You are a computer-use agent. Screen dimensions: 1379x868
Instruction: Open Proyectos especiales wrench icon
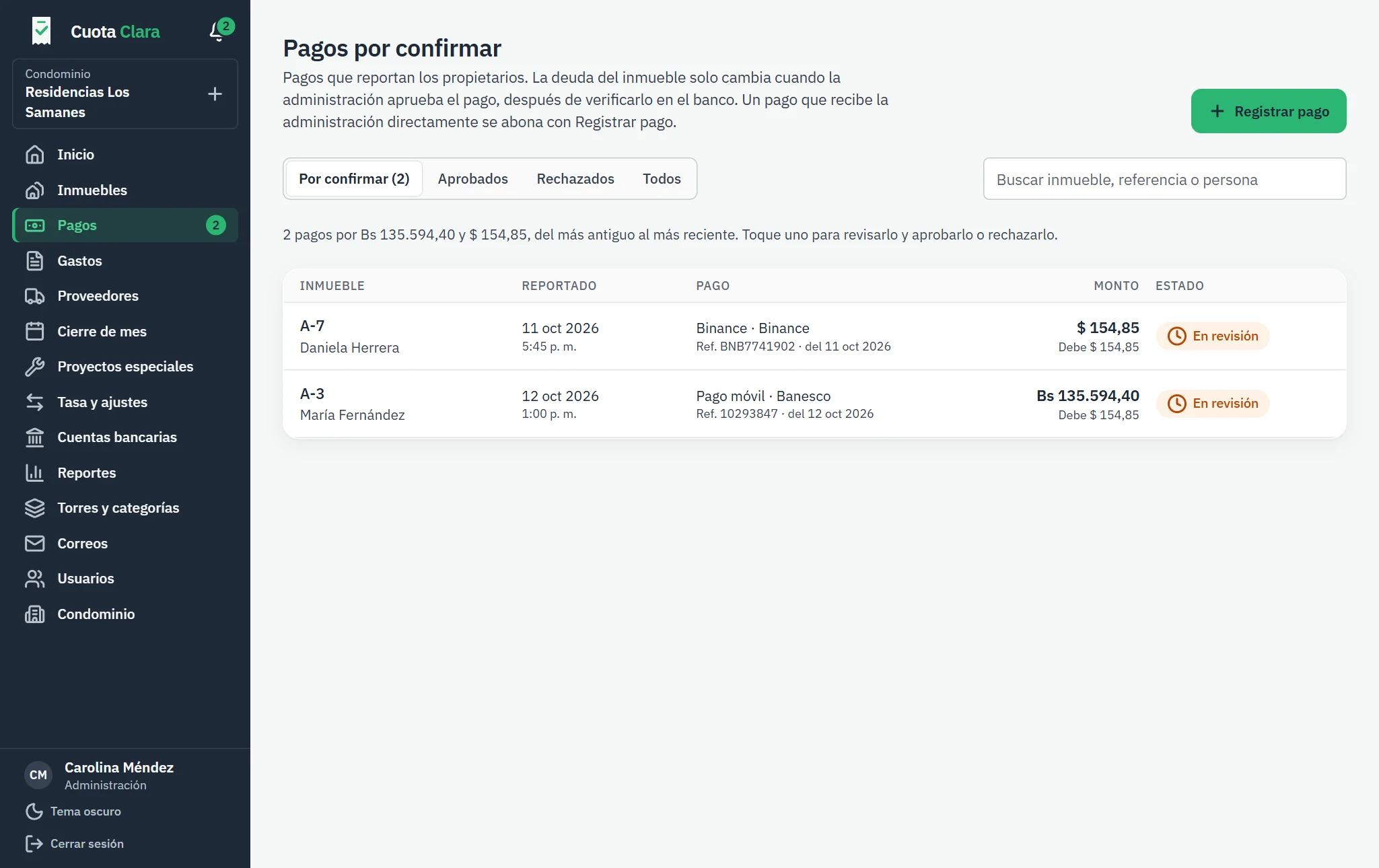click(35, 367)
